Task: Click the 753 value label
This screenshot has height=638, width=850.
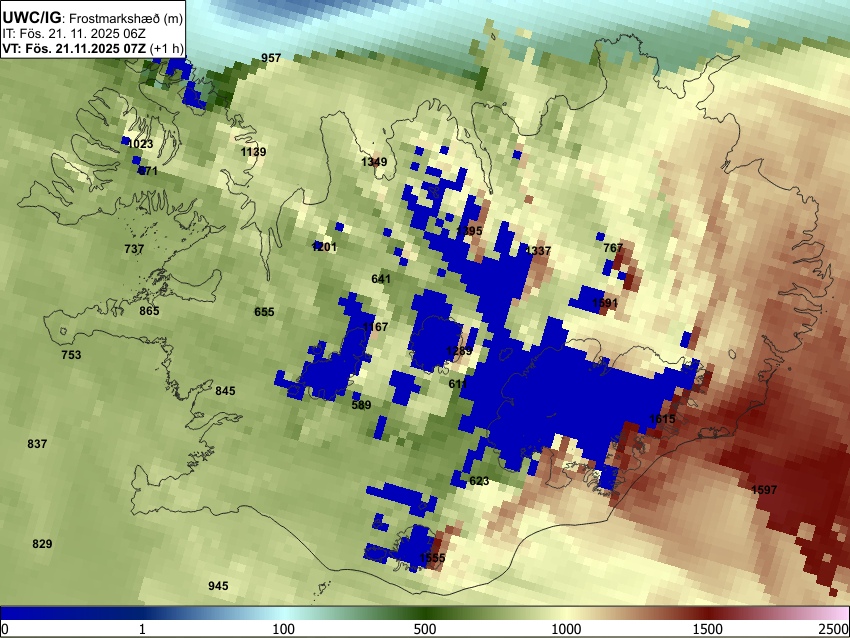Action: 71,355
